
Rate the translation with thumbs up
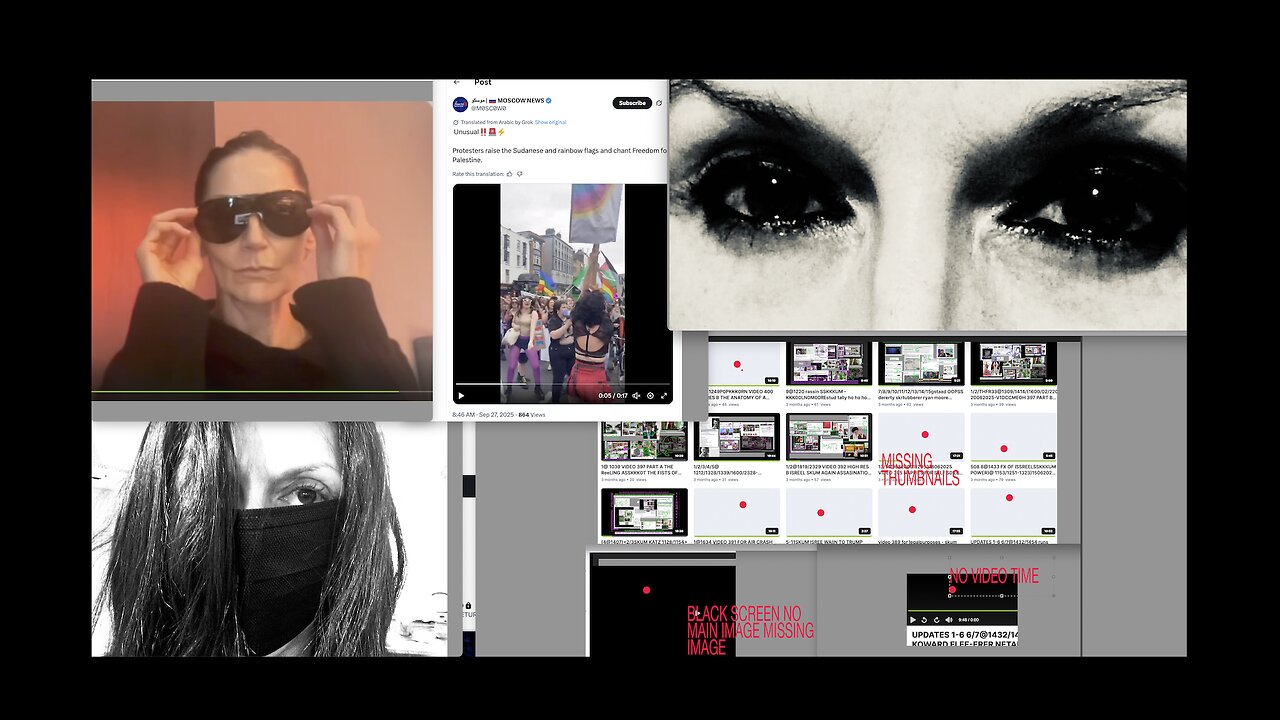tap(510, 174)
